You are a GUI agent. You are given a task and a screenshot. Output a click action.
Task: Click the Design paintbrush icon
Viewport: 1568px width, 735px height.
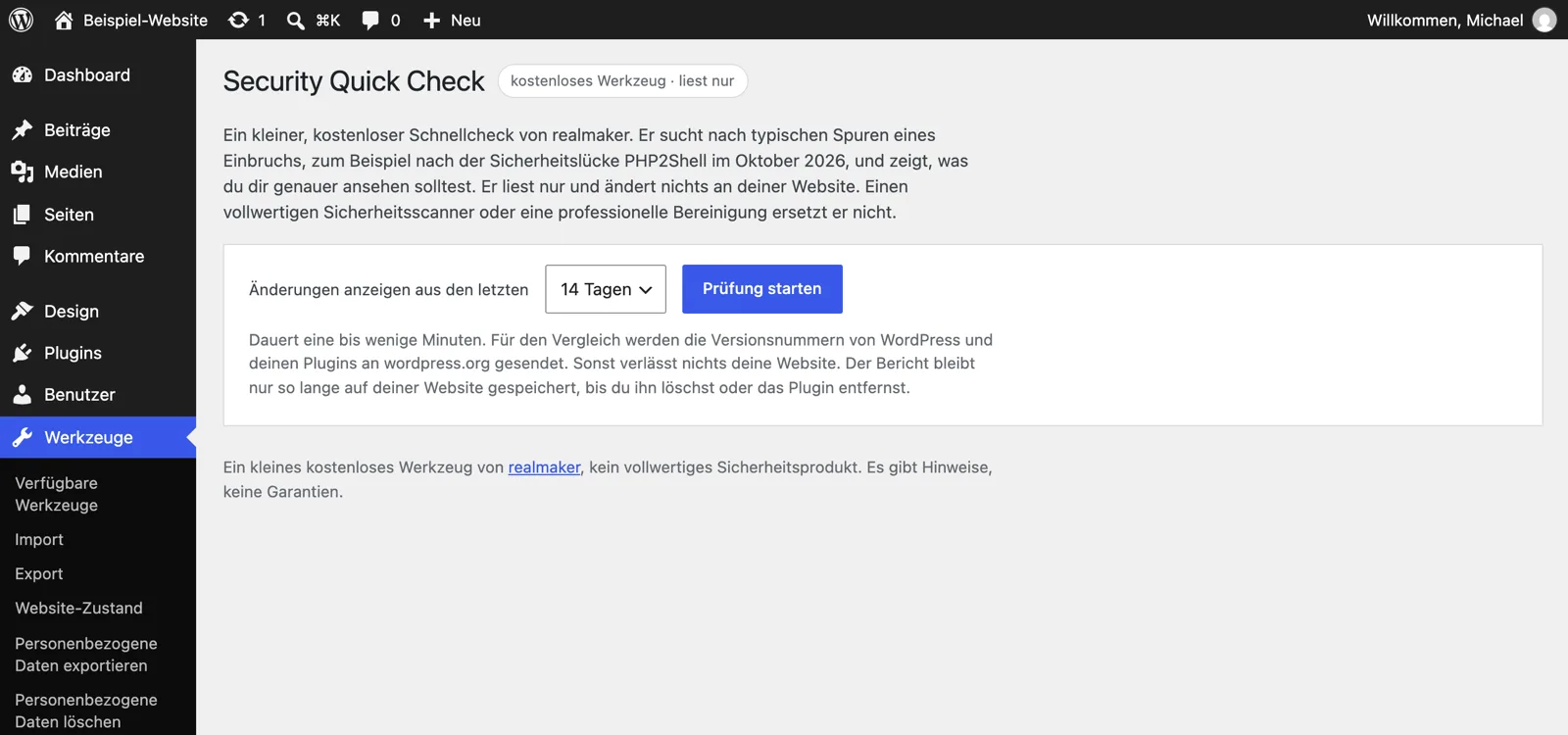click(23, 312)
